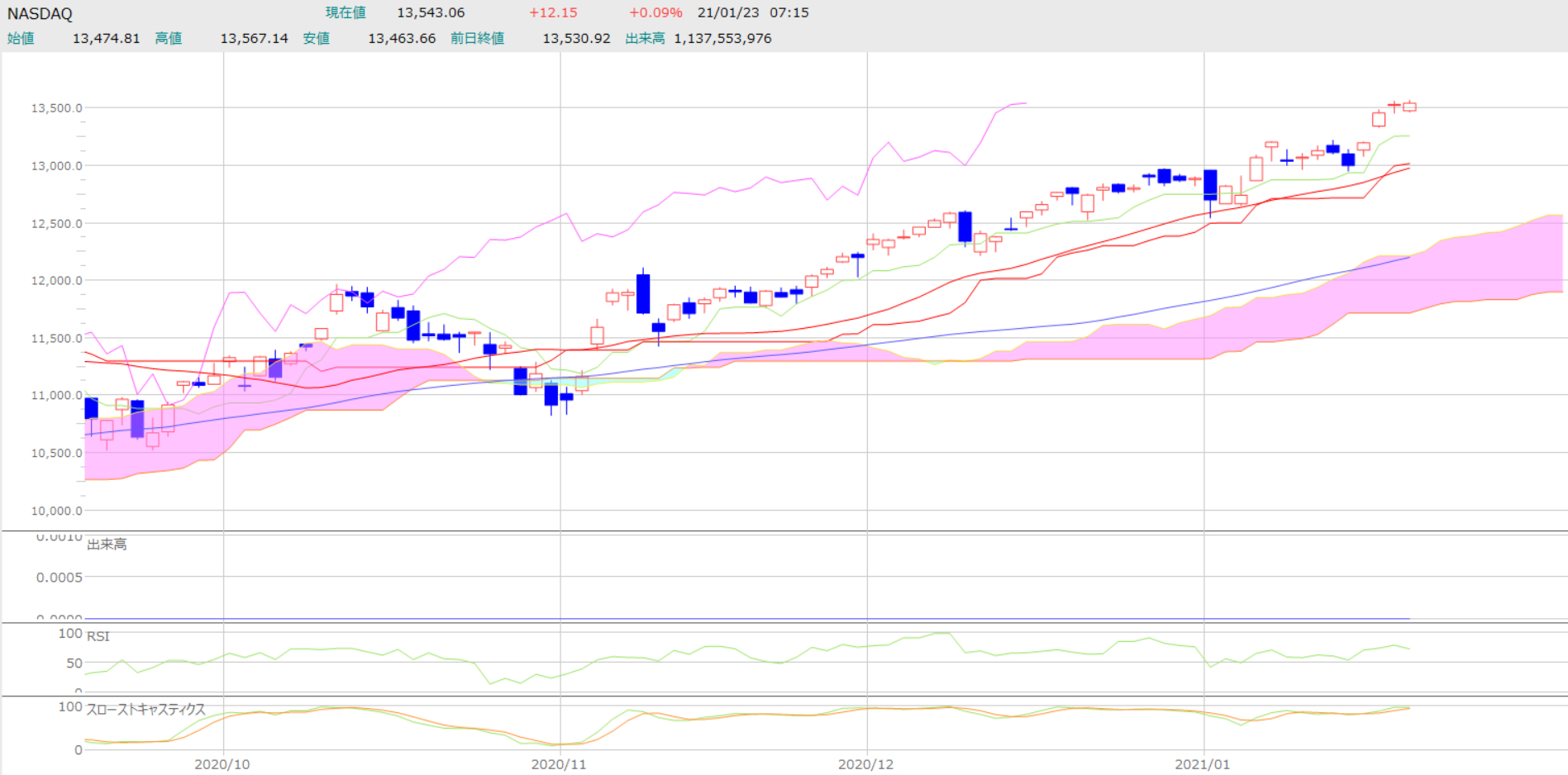The width and height of the screenshot is (1568, 775).
Task: Click the 11,000.0 price axis label
Action: point(57,396)
